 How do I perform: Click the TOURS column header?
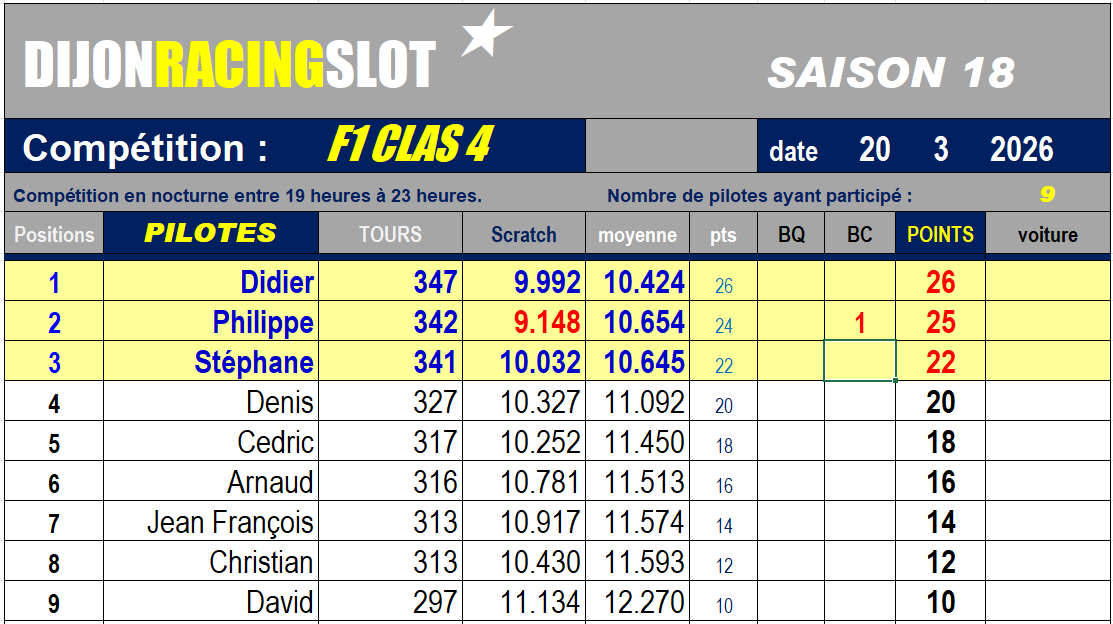click(x=390, y=234)
